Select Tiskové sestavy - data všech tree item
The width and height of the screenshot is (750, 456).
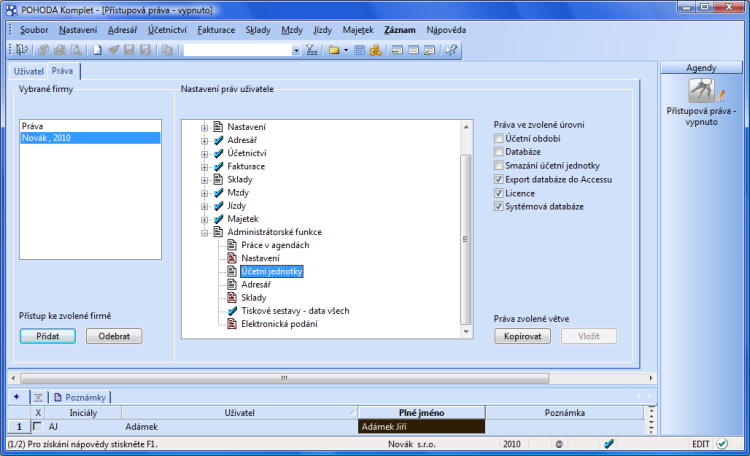point(295,311)
